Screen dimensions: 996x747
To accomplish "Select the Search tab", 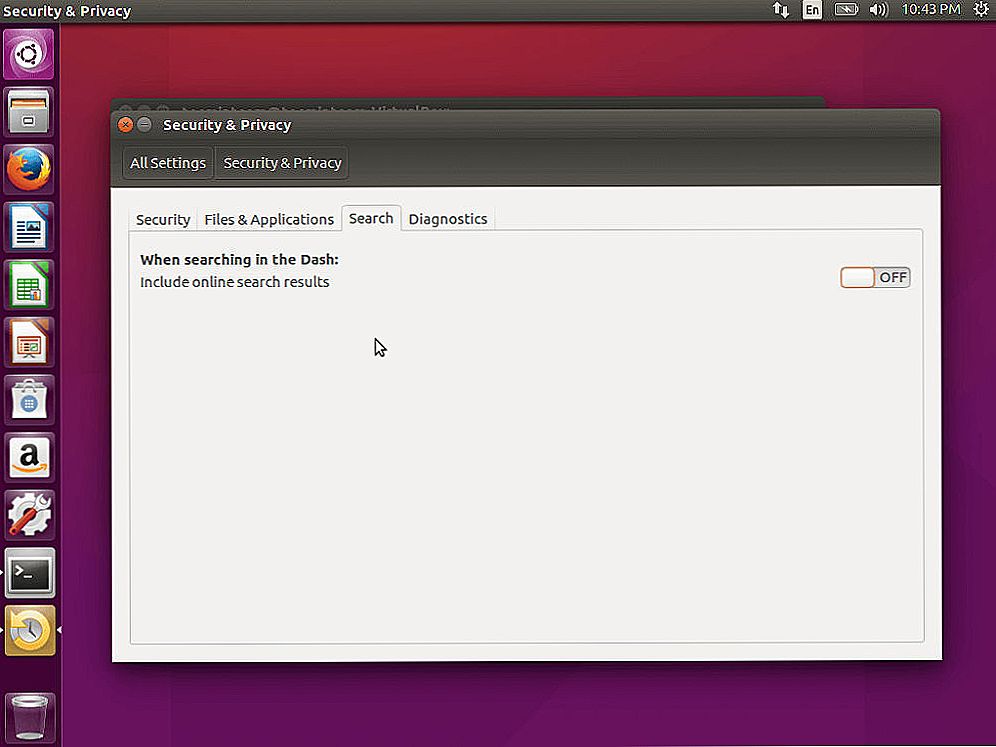I will (371, 218).
